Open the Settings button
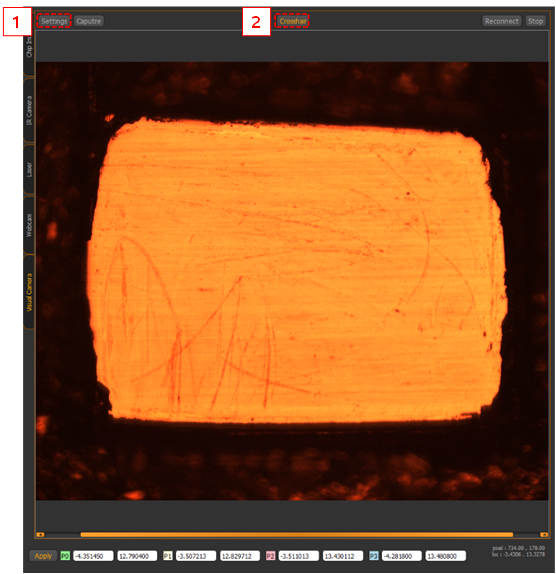 point(54,21)
